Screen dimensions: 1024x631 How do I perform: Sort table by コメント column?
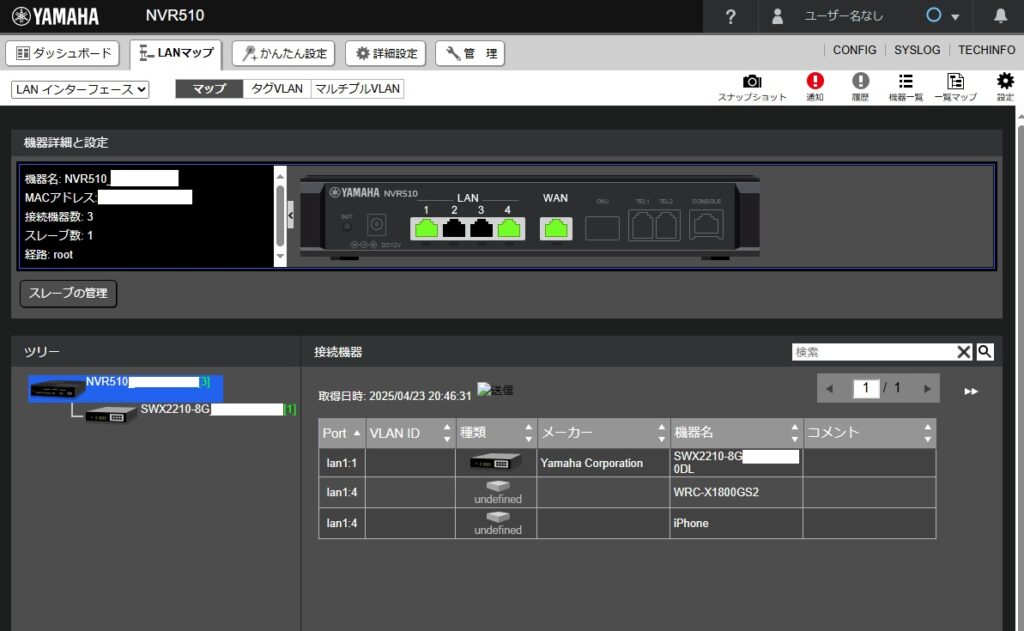pyautogui.click(x=870, y=433)
